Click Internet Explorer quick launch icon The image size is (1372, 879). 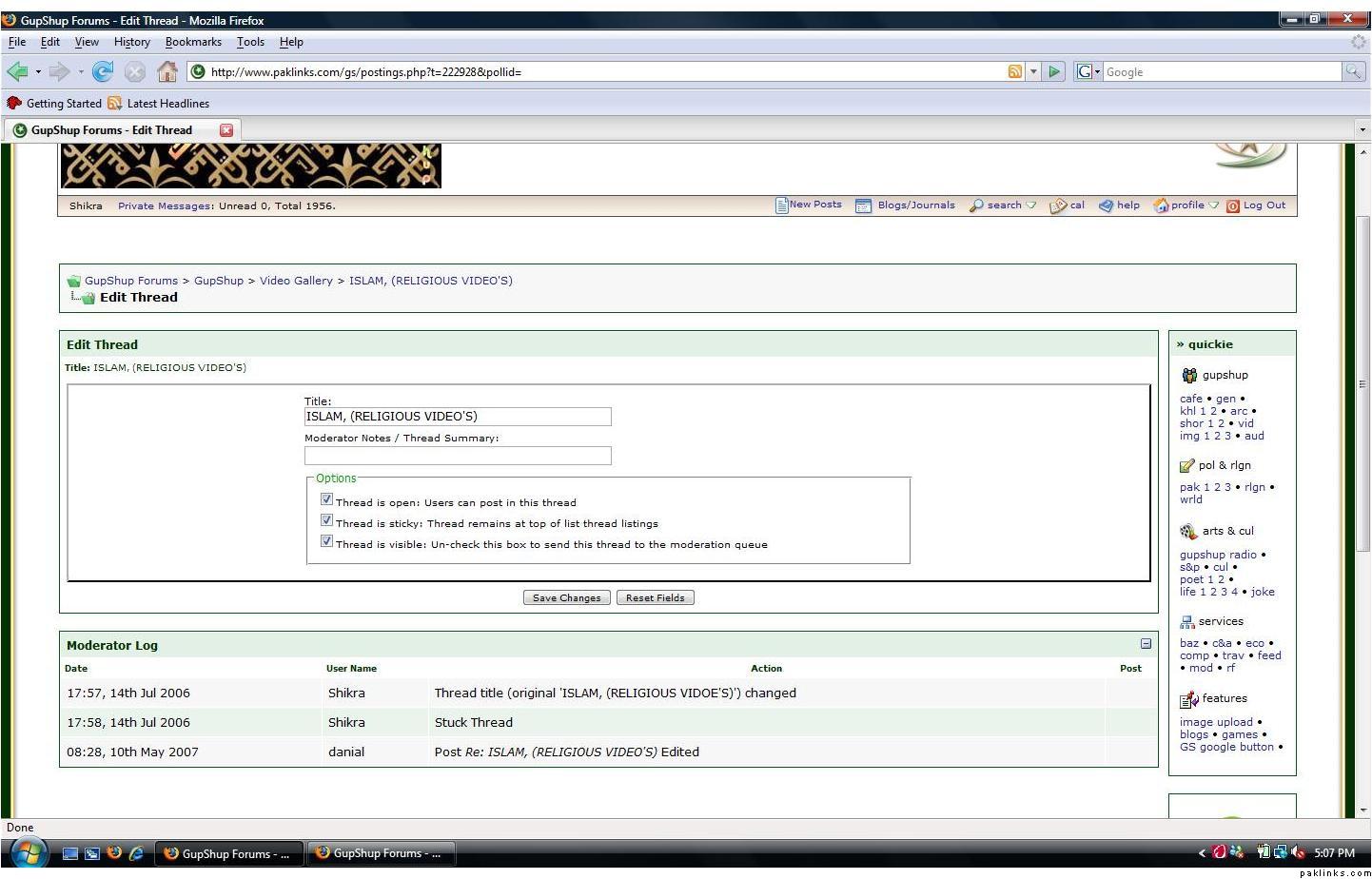pyautogui.click(x=136, y=853)
